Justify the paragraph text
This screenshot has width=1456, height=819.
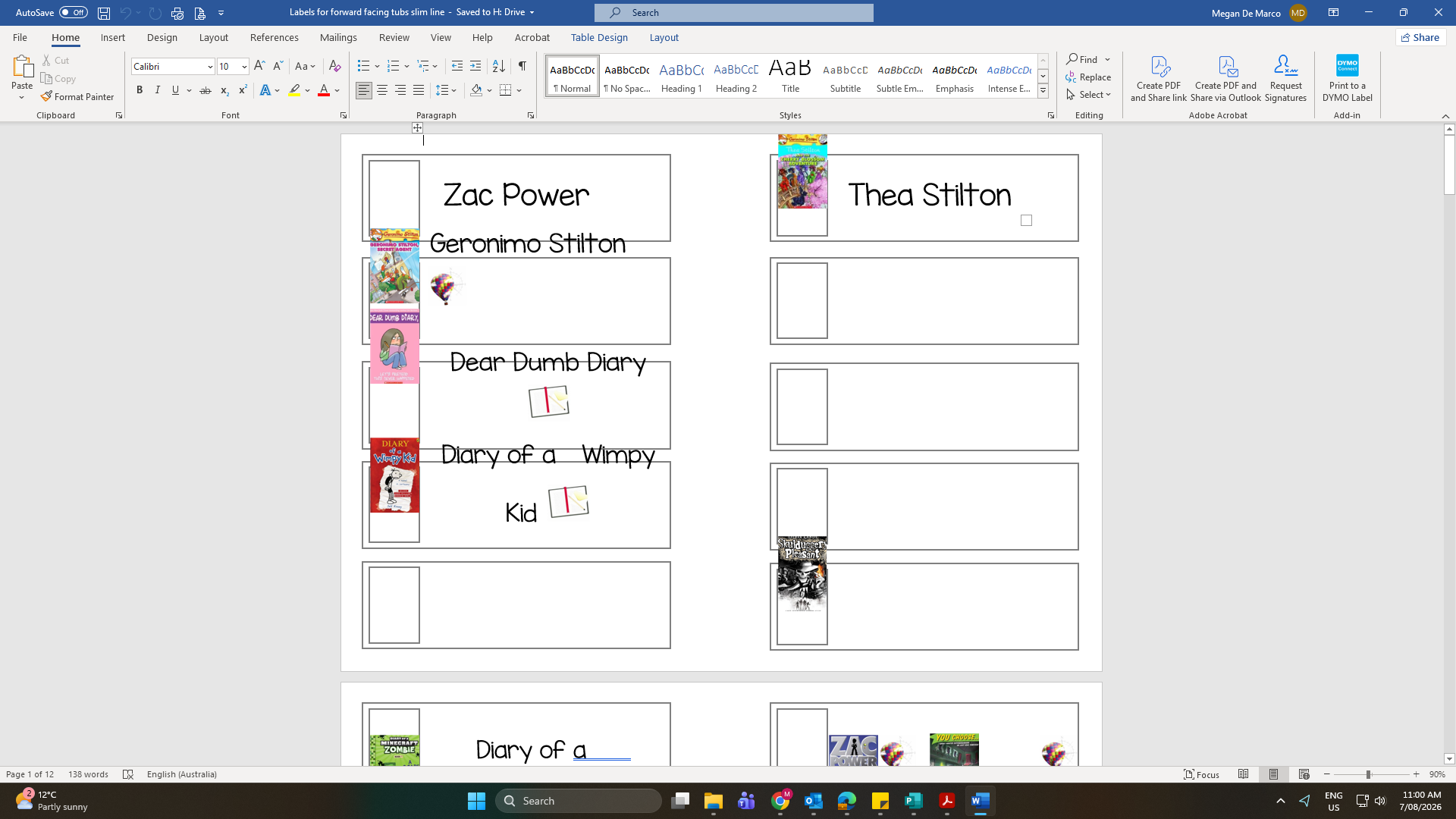[419, 90]
